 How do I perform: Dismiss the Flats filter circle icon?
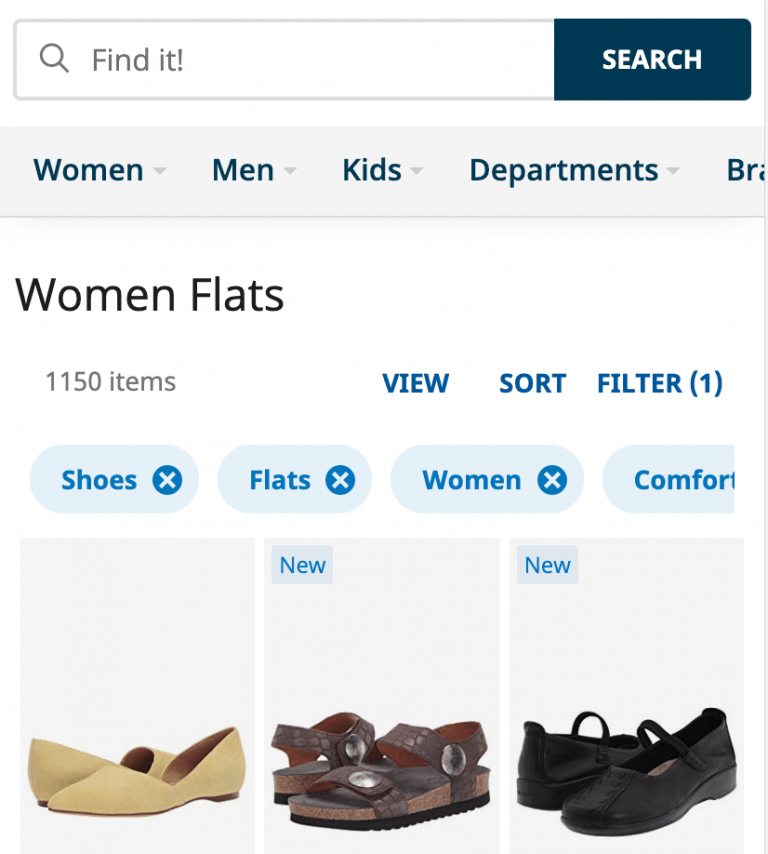coord(340,479)
